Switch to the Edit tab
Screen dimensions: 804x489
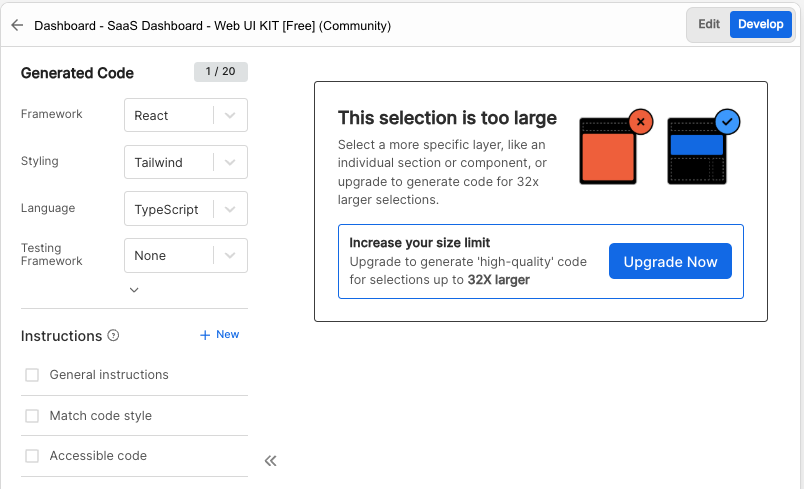point(709,25)
